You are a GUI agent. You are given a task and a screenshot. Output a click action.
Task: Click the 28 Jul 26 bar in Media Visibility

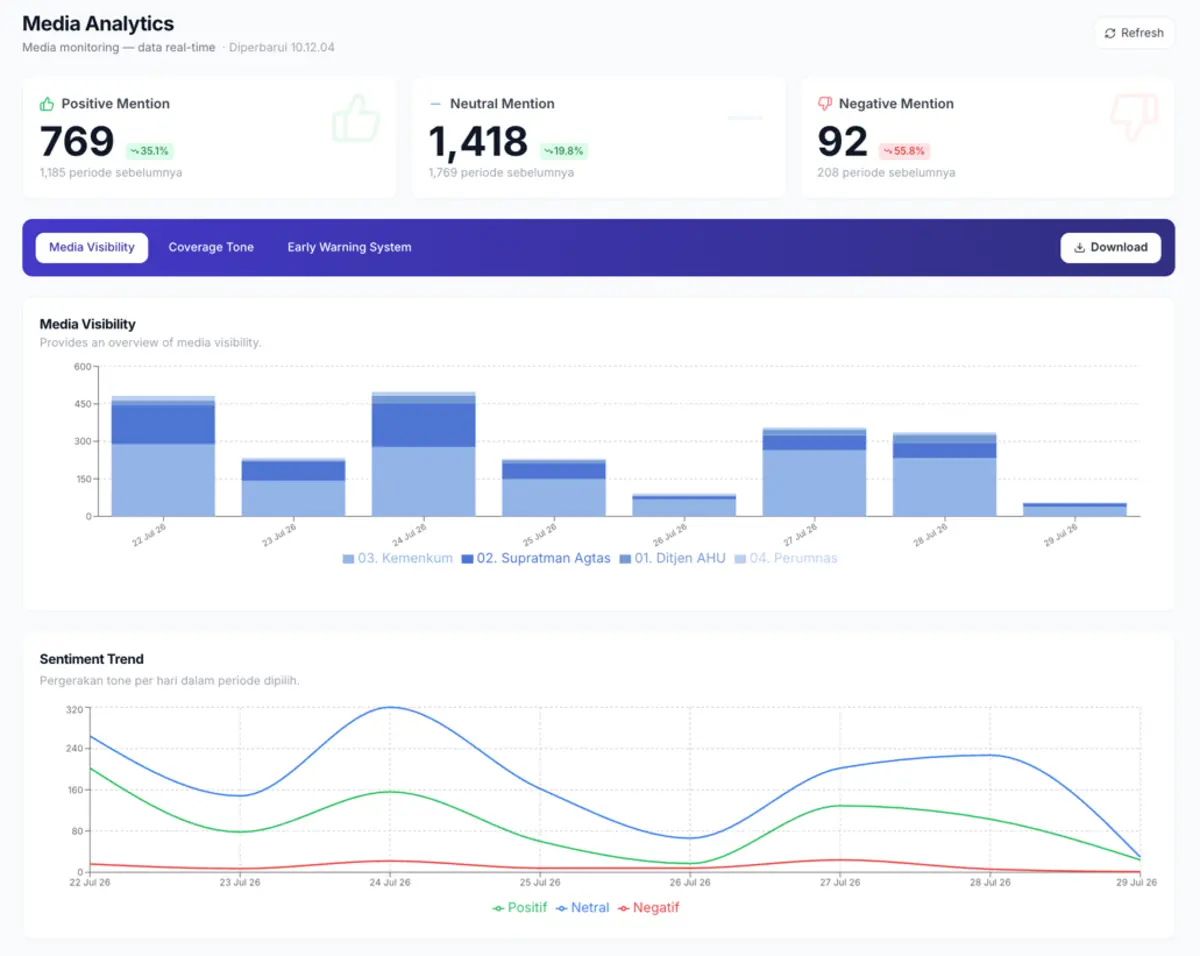click(944, 474)
